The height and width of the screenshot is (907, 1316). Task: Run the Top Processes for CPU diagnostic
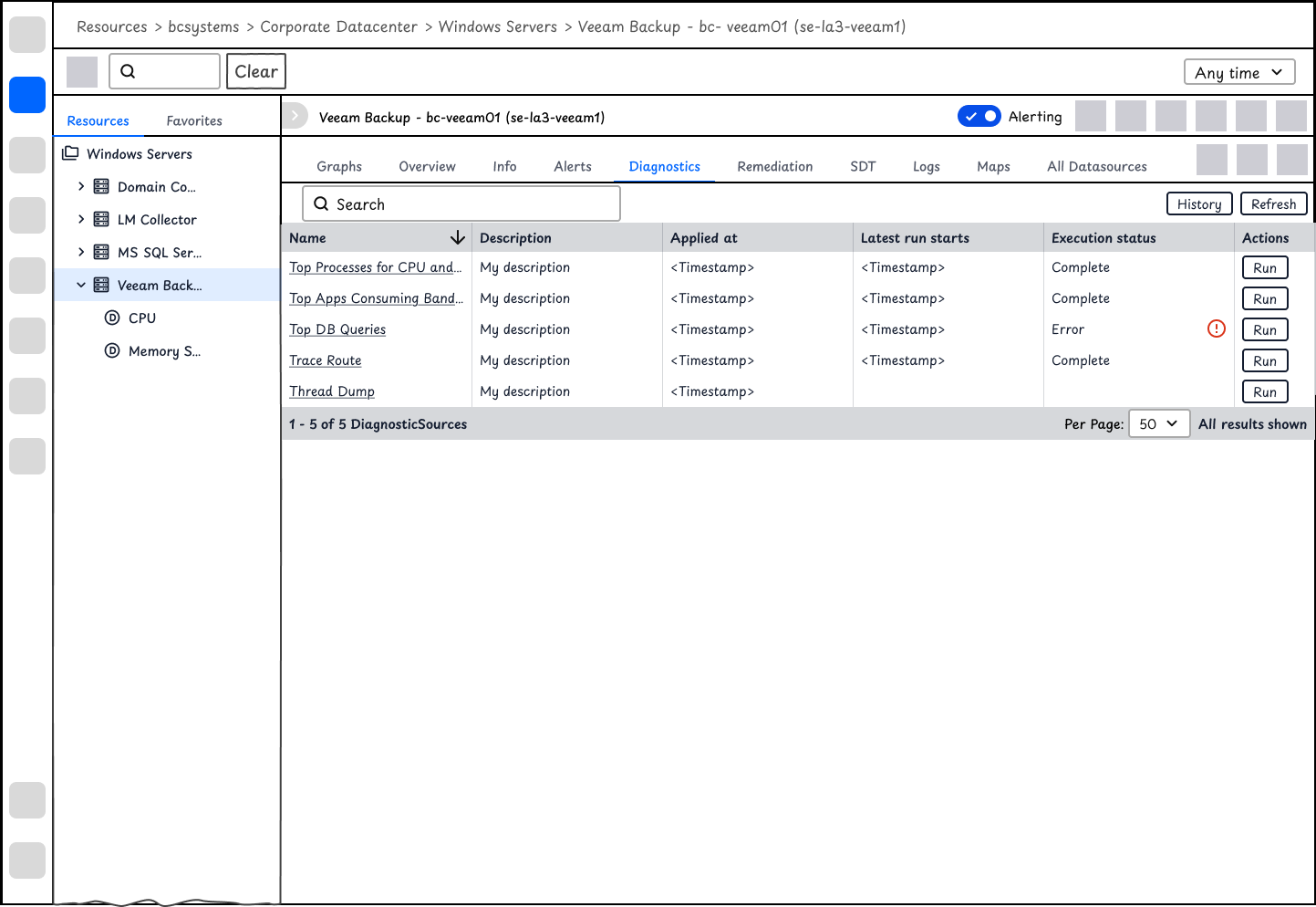1265,267
